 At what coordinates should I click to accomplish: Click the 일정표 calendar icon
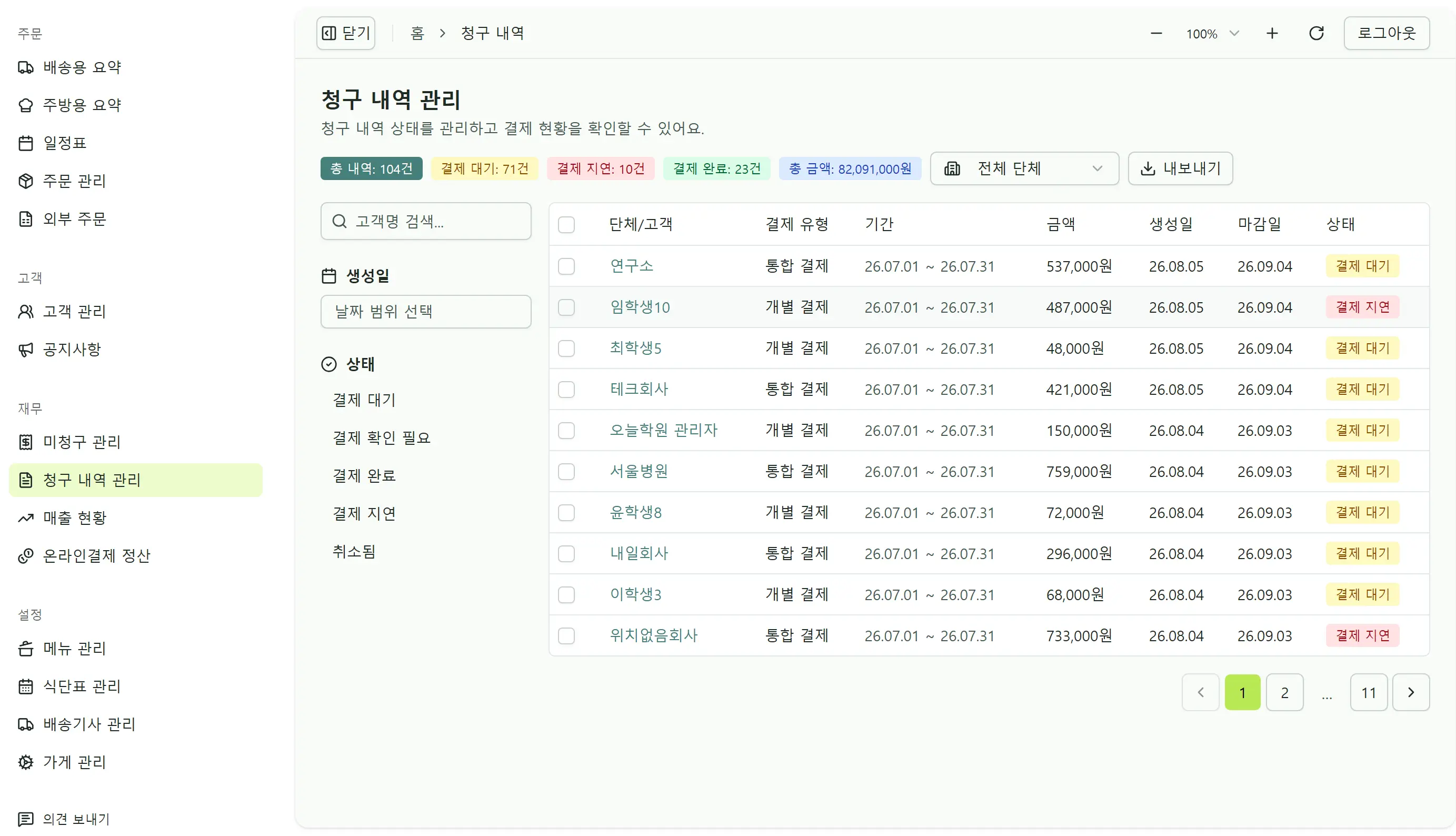[x=25, y=143]
